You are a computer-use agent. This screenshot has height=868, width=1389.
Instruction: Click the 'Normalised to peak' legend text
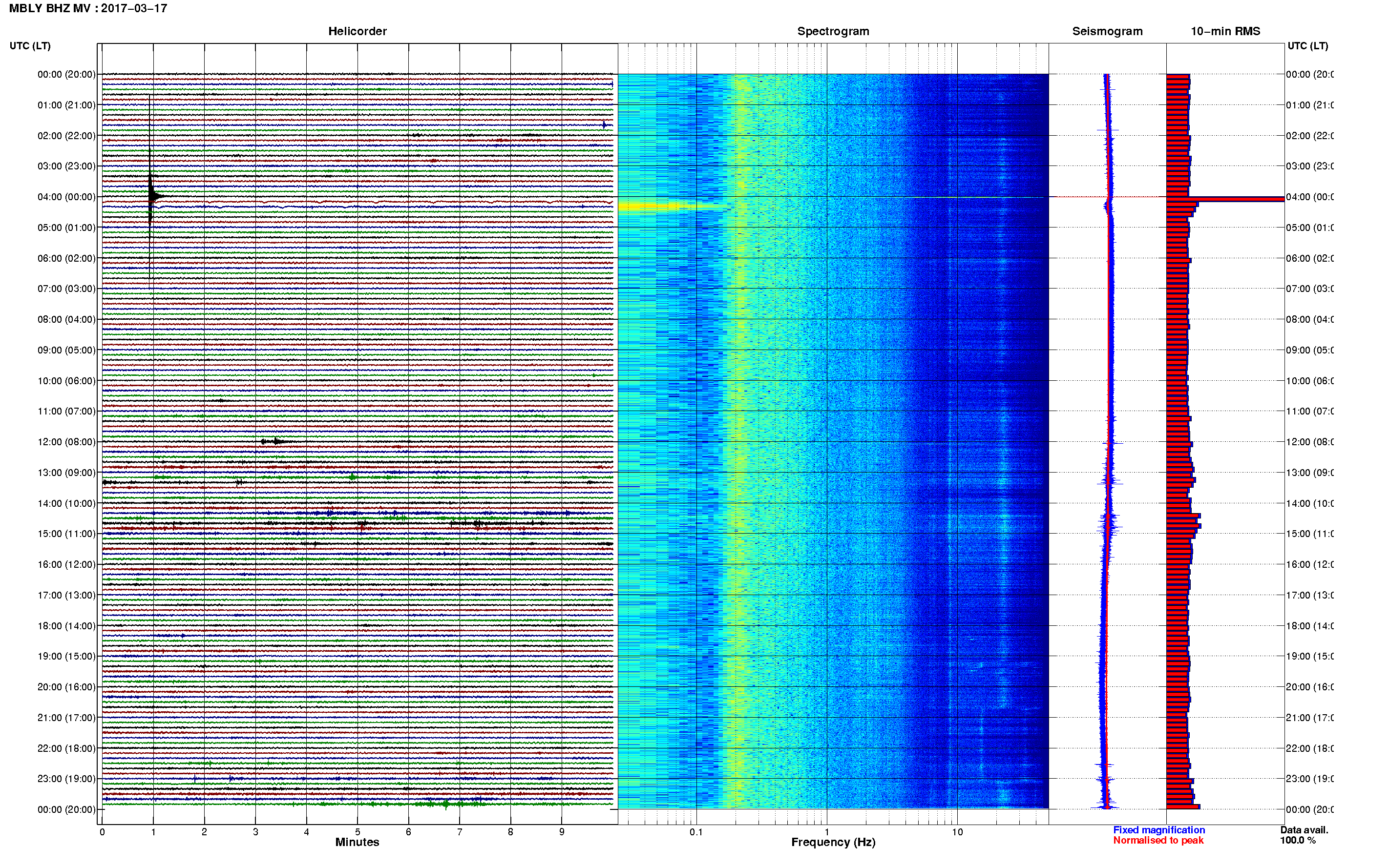coord(1158,841)
